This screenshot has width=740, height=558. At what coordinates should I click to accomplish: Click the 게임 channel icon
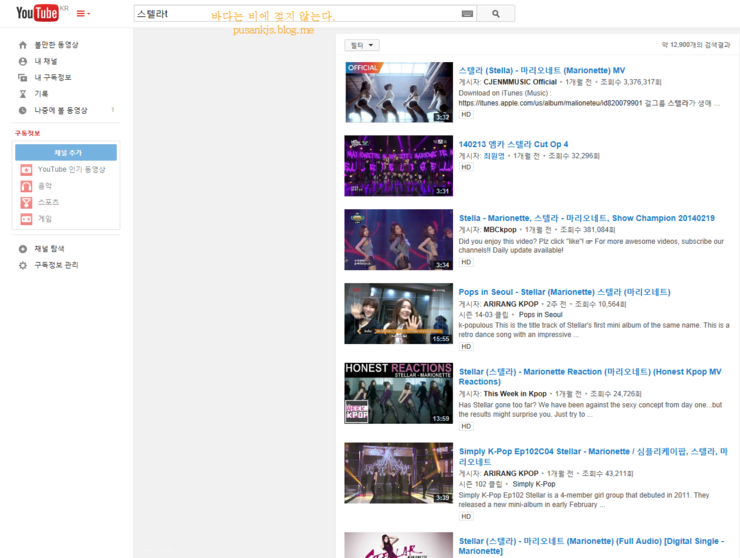26,219
